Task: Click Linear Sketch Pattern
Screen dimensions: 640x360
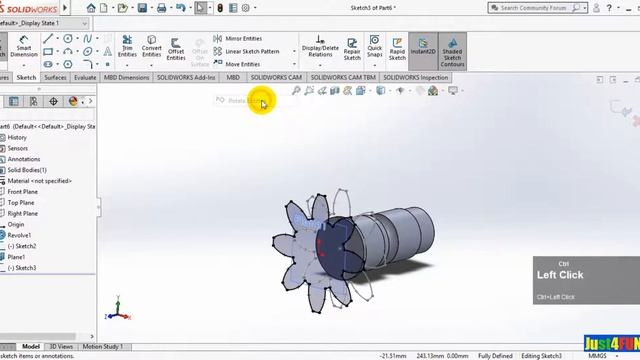Action: (x=247, y=51)
